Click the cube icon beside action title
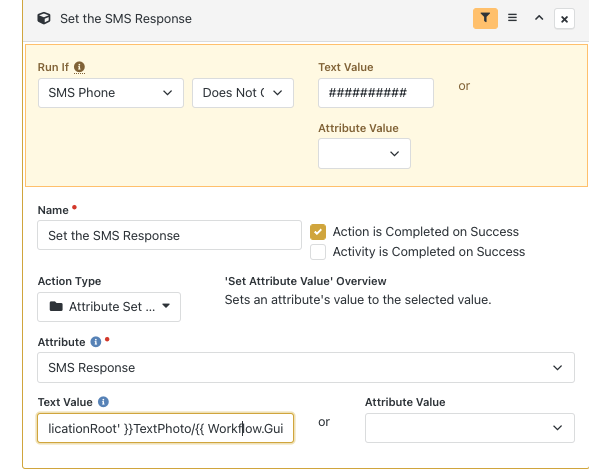 (44, 18)
